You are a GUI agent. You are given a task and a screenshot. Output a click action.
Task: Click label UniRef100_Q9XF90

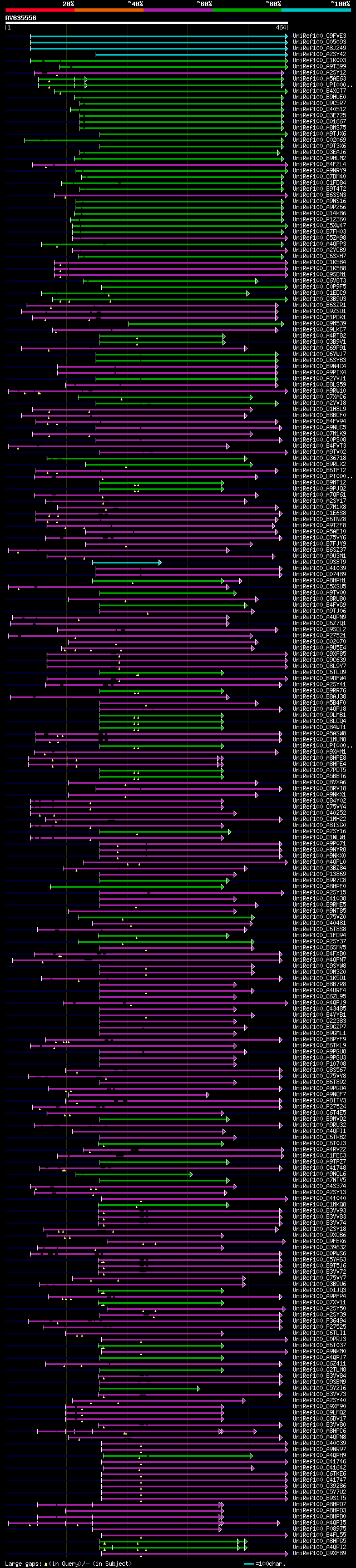pos(319,1406)
